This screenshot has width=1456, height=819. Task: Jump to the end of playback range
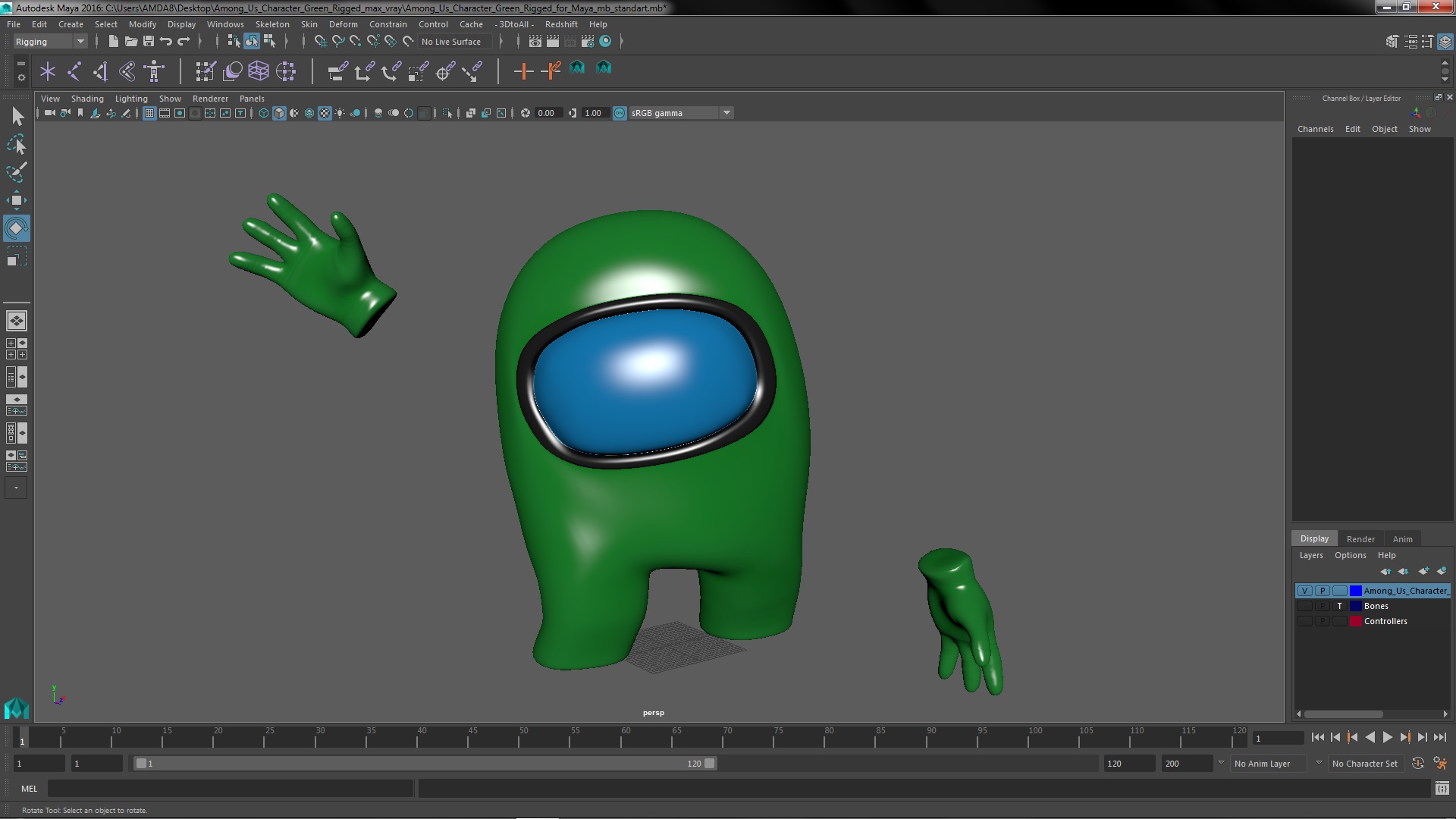(1440, 737)
